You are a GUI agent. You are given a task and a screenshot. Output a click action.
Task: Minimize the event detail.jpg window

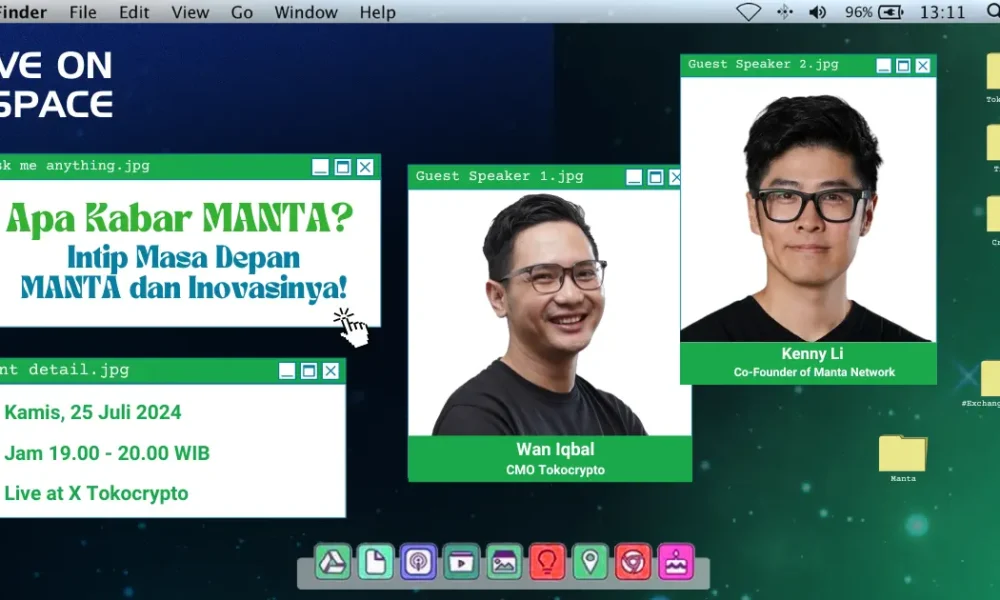point(287,370)
